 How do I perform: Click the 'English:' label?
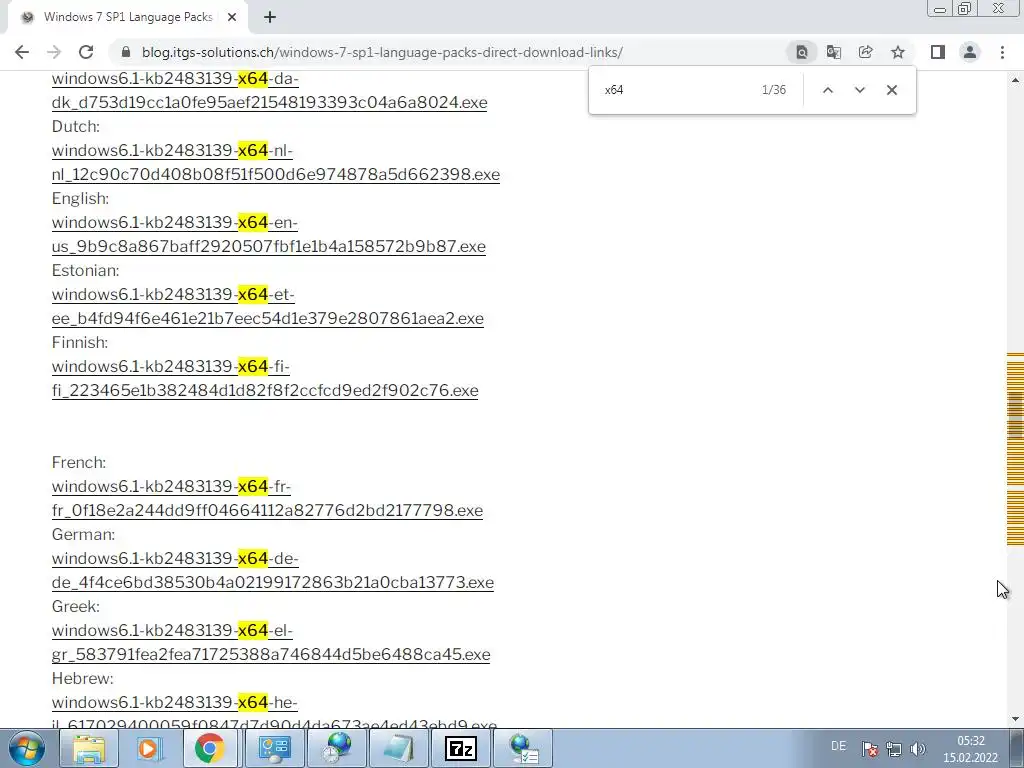coord(80,199)
